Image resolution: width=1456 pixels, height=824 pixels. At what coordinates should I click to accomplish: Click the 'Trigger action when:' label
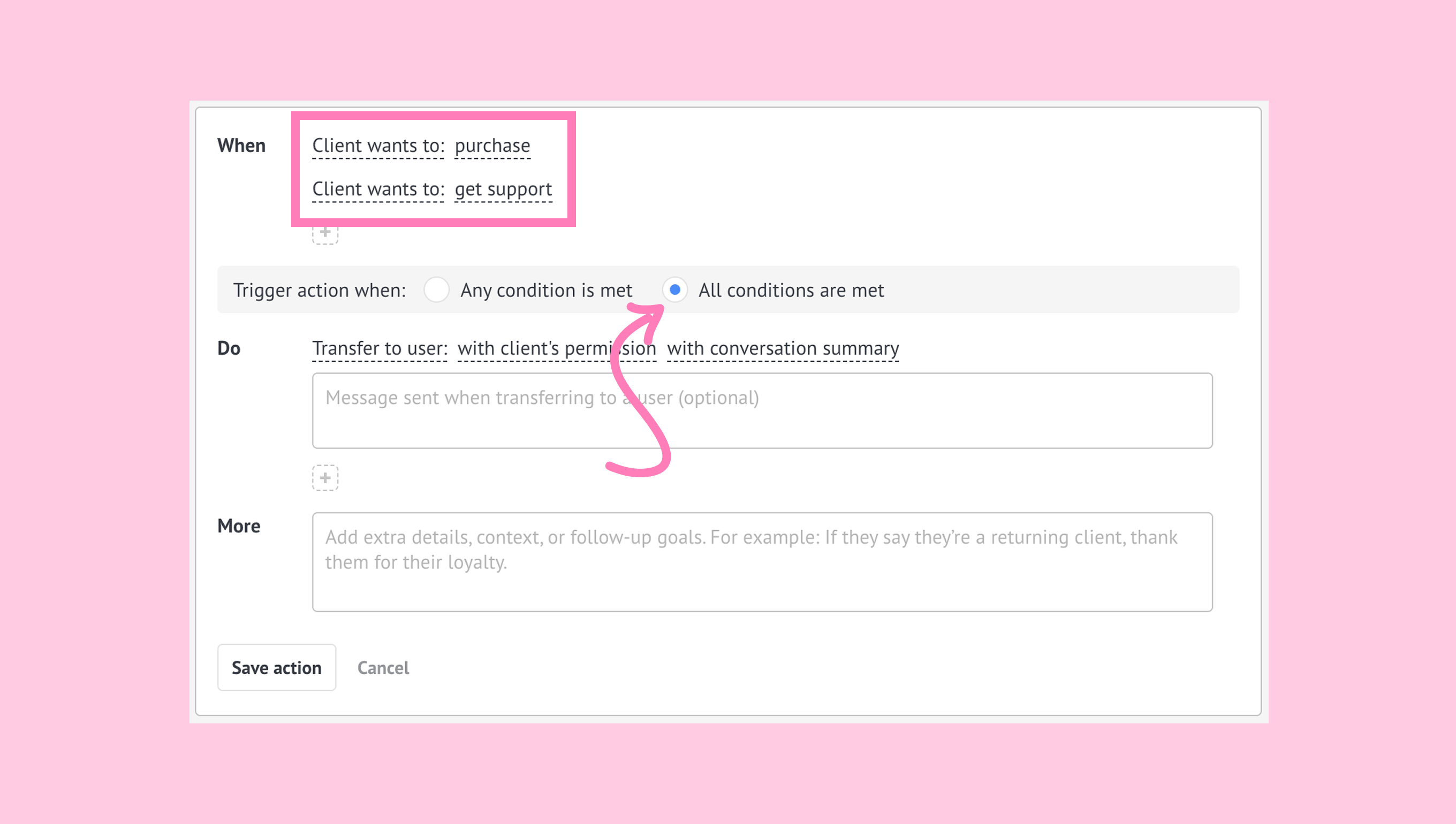319,291
